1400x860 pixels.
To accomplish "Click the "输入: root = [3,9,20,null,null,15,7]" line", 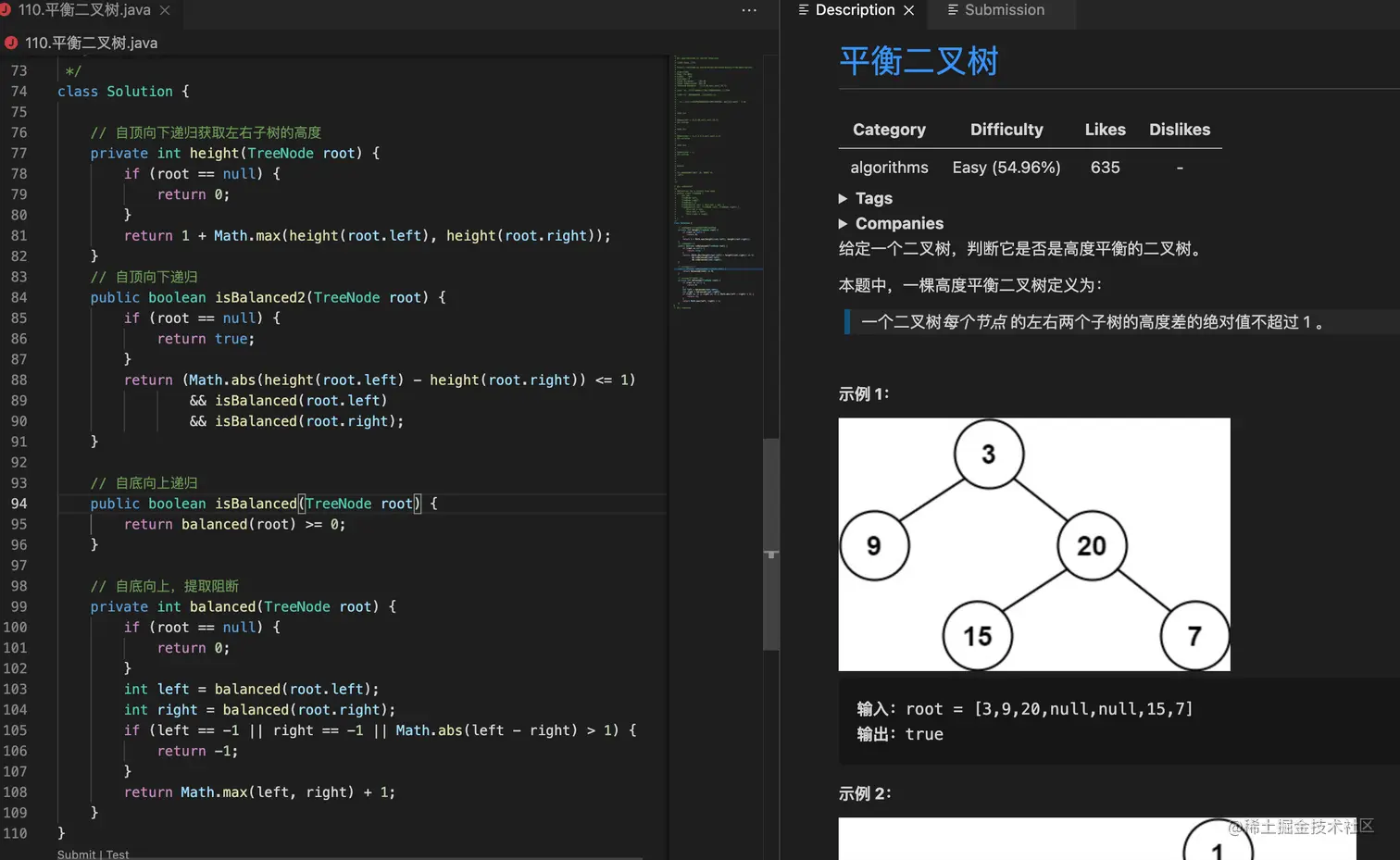I will click(x=1025, y=709).
